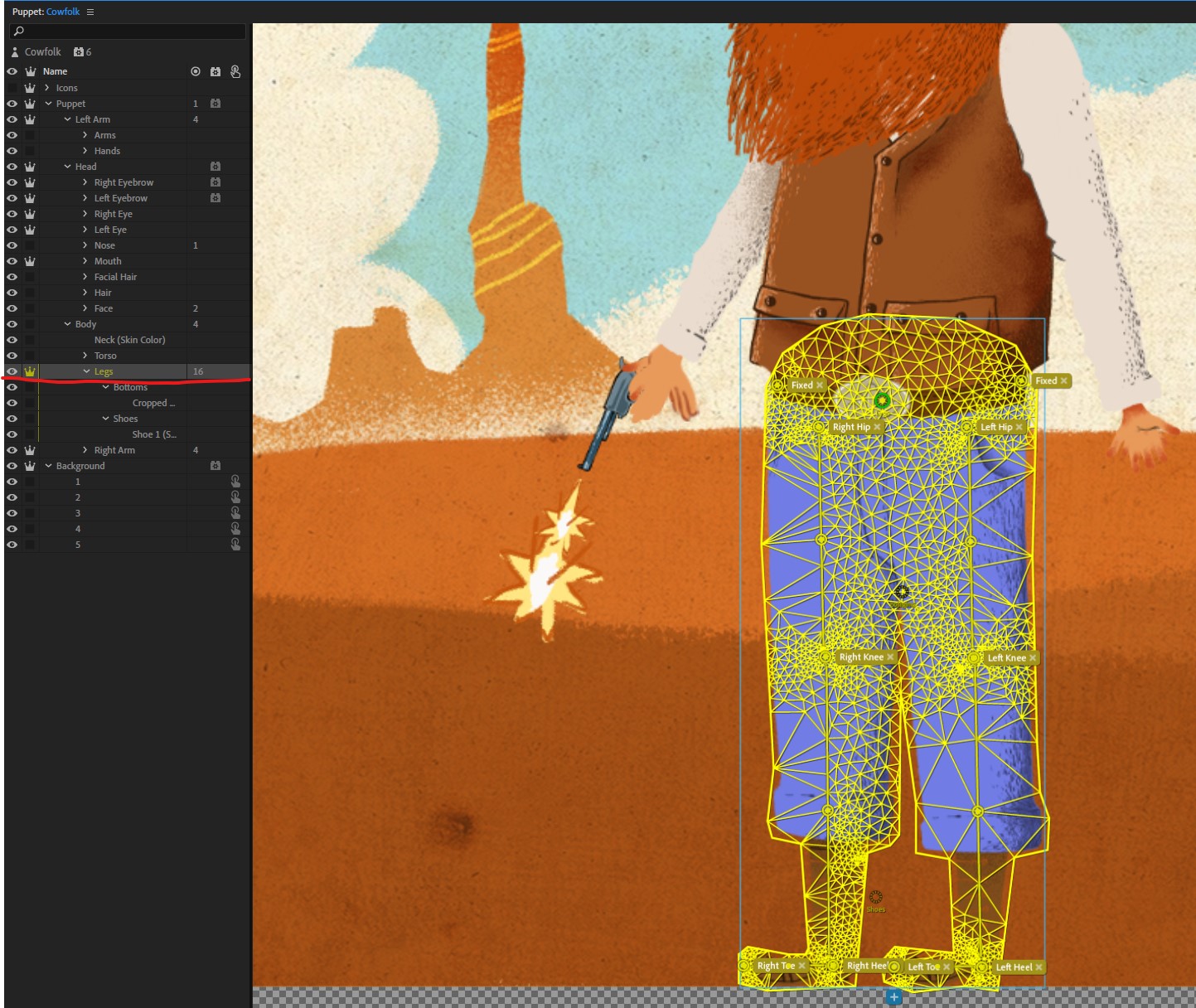
Task: Hide the Torso layer with its eye icon
Action: [12, 355]
